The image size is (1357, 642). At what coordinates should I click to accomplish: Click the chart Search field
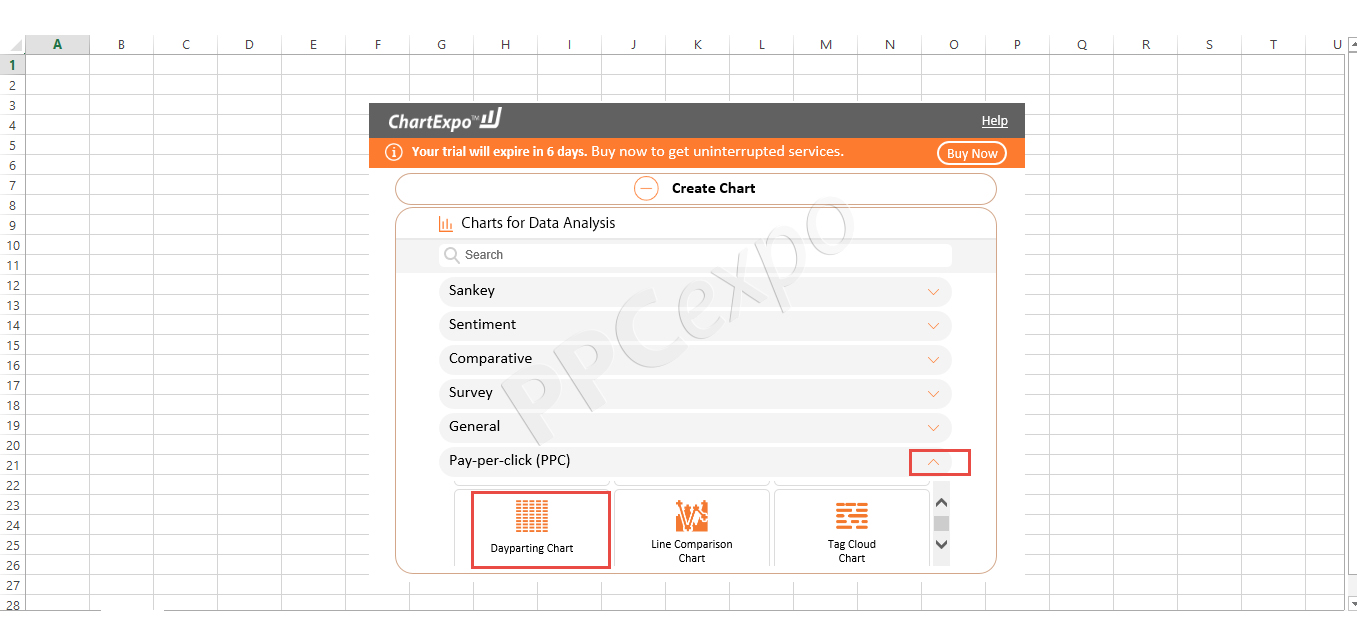click(695, 255)
